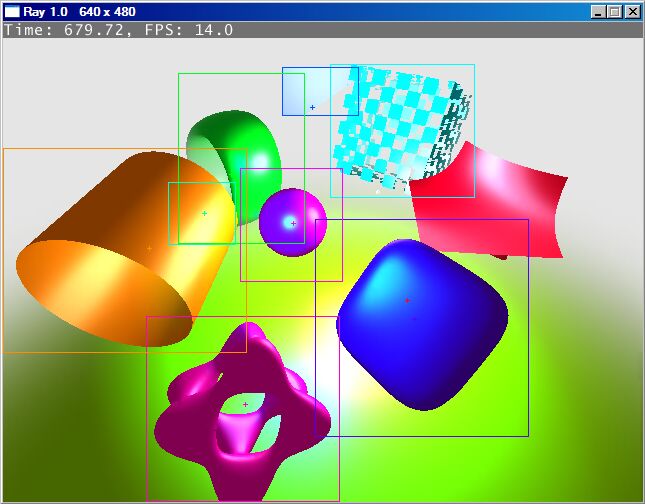Click the cross marker at purple sphere center

click(293, 223)
